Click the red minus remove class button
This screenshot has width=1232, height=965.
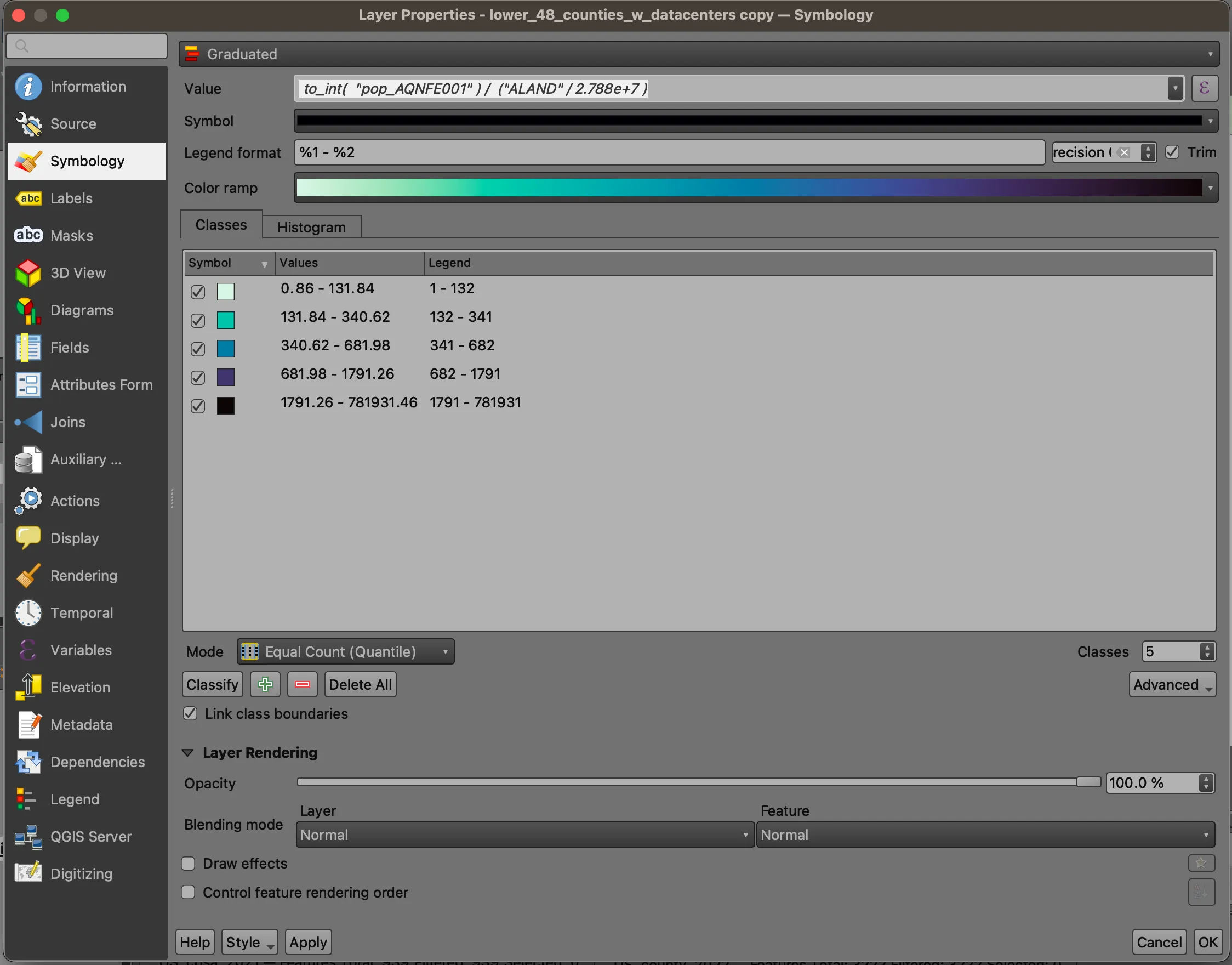302,684
